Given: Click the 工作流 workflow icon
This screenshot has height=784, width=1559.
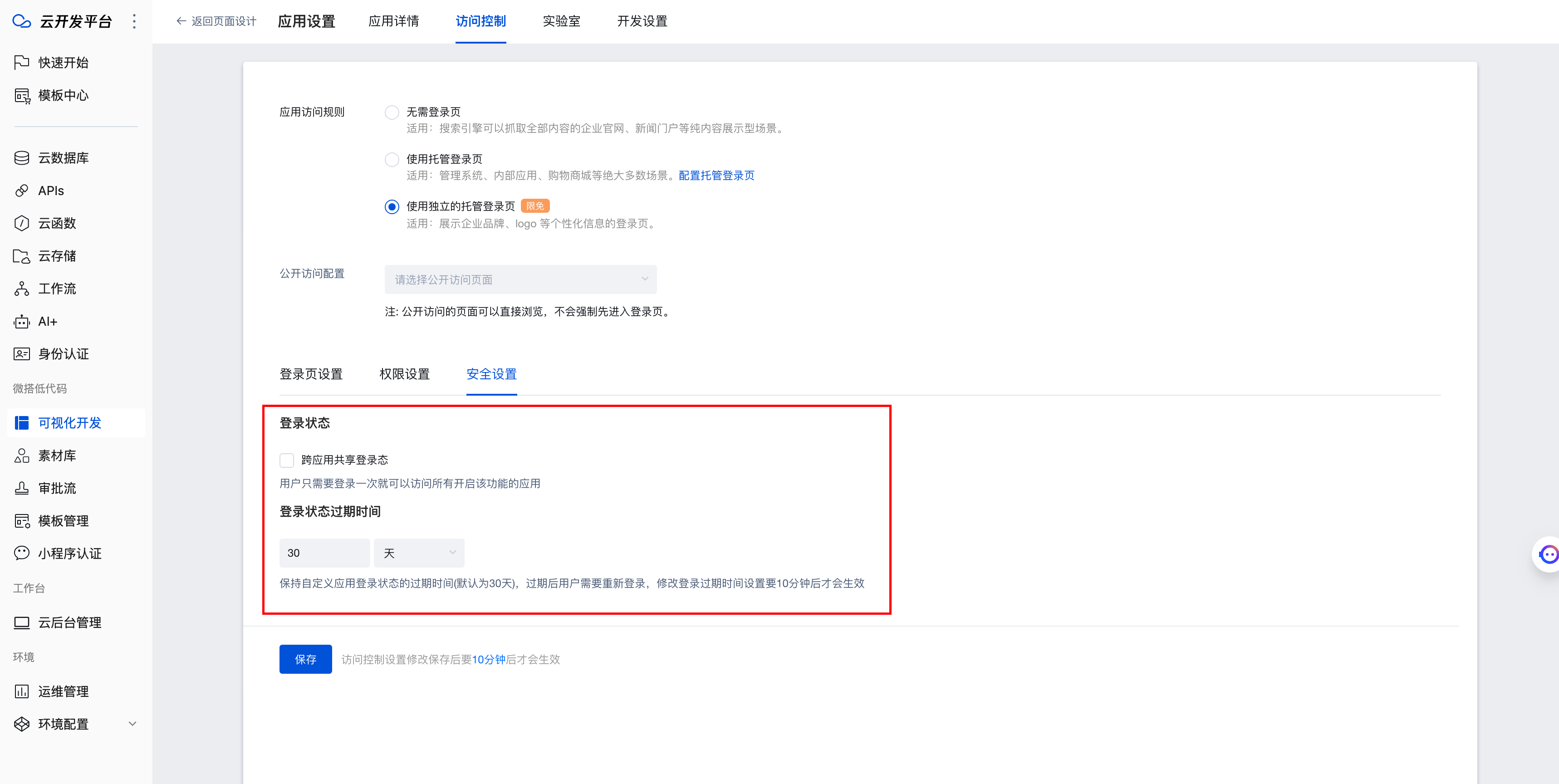Looking at the screenshot, I should click(22, 289).
